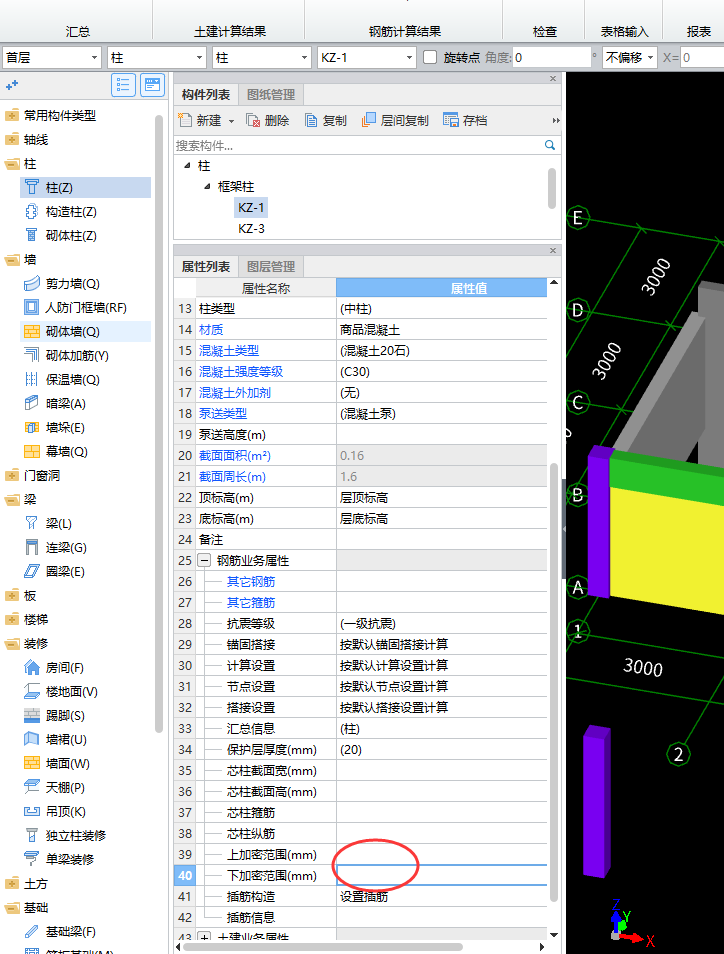Switch navigation to list view icon
The width and height of the screenshot is (724, 954).
pyautogui.click(x=123, y=85)
